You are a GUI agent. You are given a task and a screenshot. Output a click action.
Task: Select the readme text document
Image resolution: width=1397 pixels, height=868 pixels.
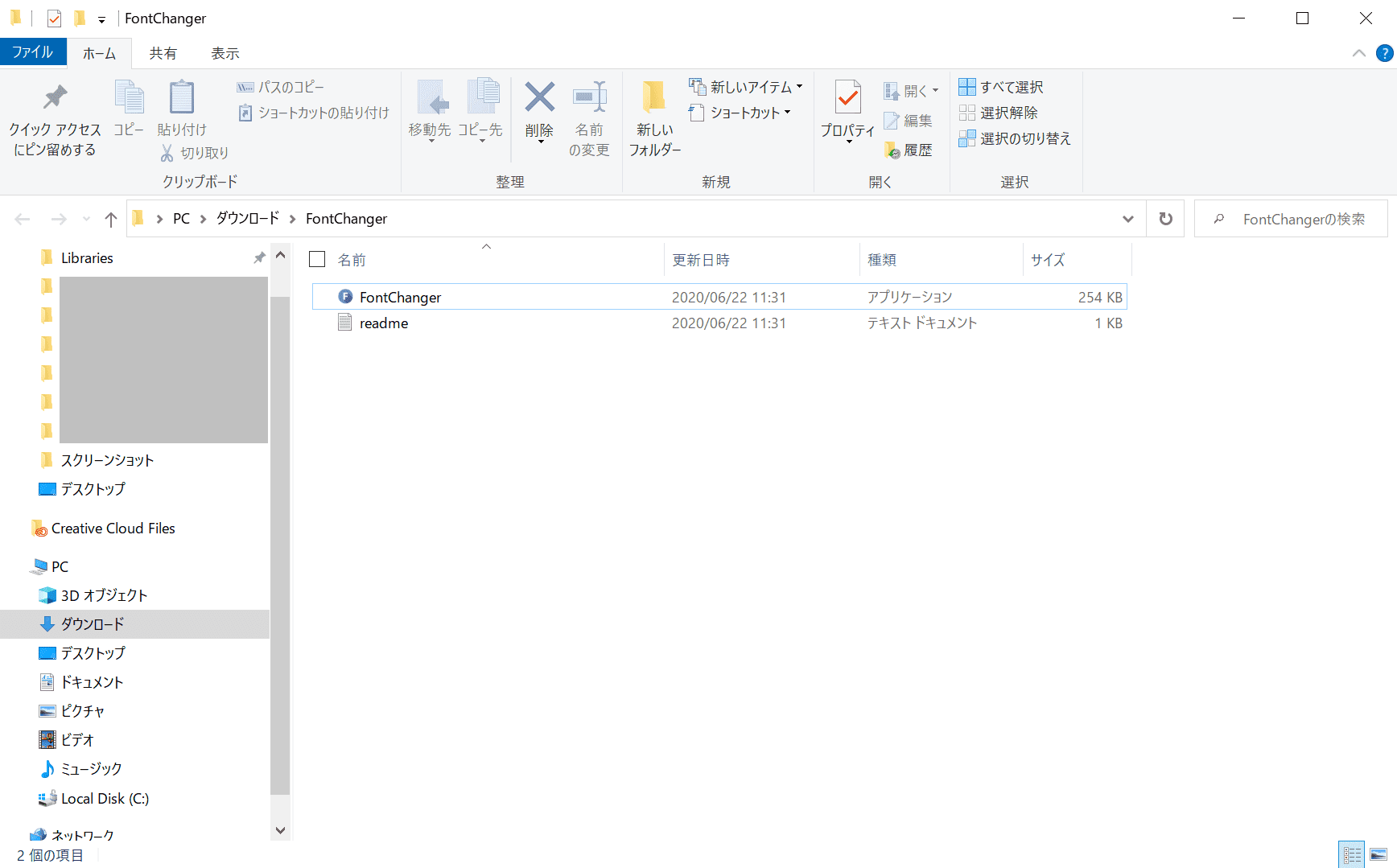(x=719, y=323)
